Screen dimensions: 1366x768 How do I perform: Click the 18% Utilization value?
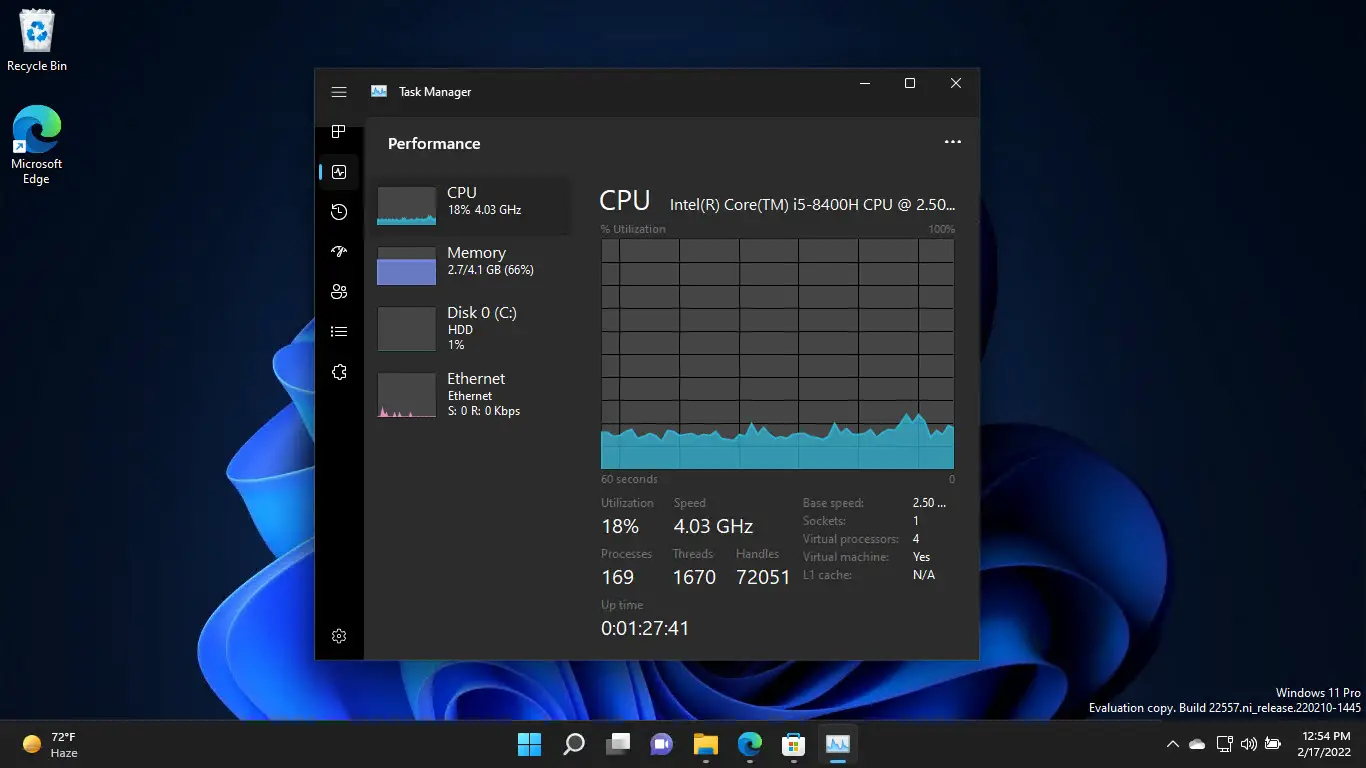[620, 526]
